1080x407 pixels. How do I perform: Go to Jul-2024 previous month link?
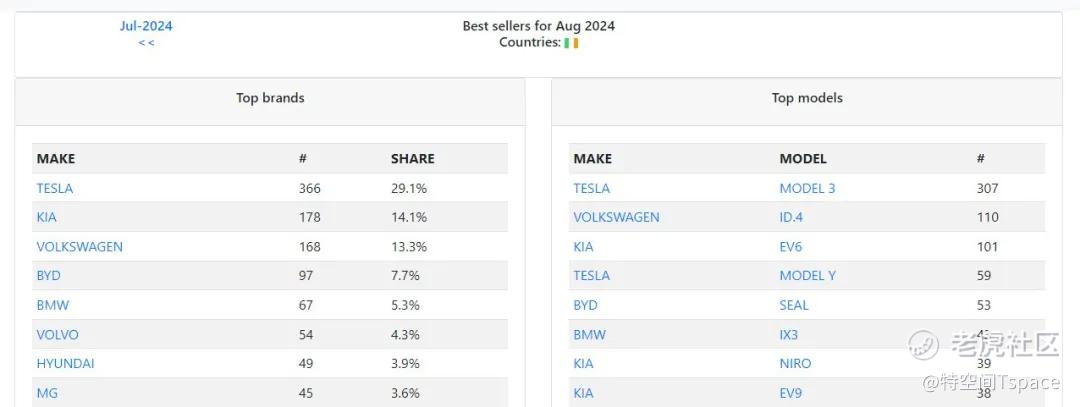pyautogui.click(x=146, y=26)
